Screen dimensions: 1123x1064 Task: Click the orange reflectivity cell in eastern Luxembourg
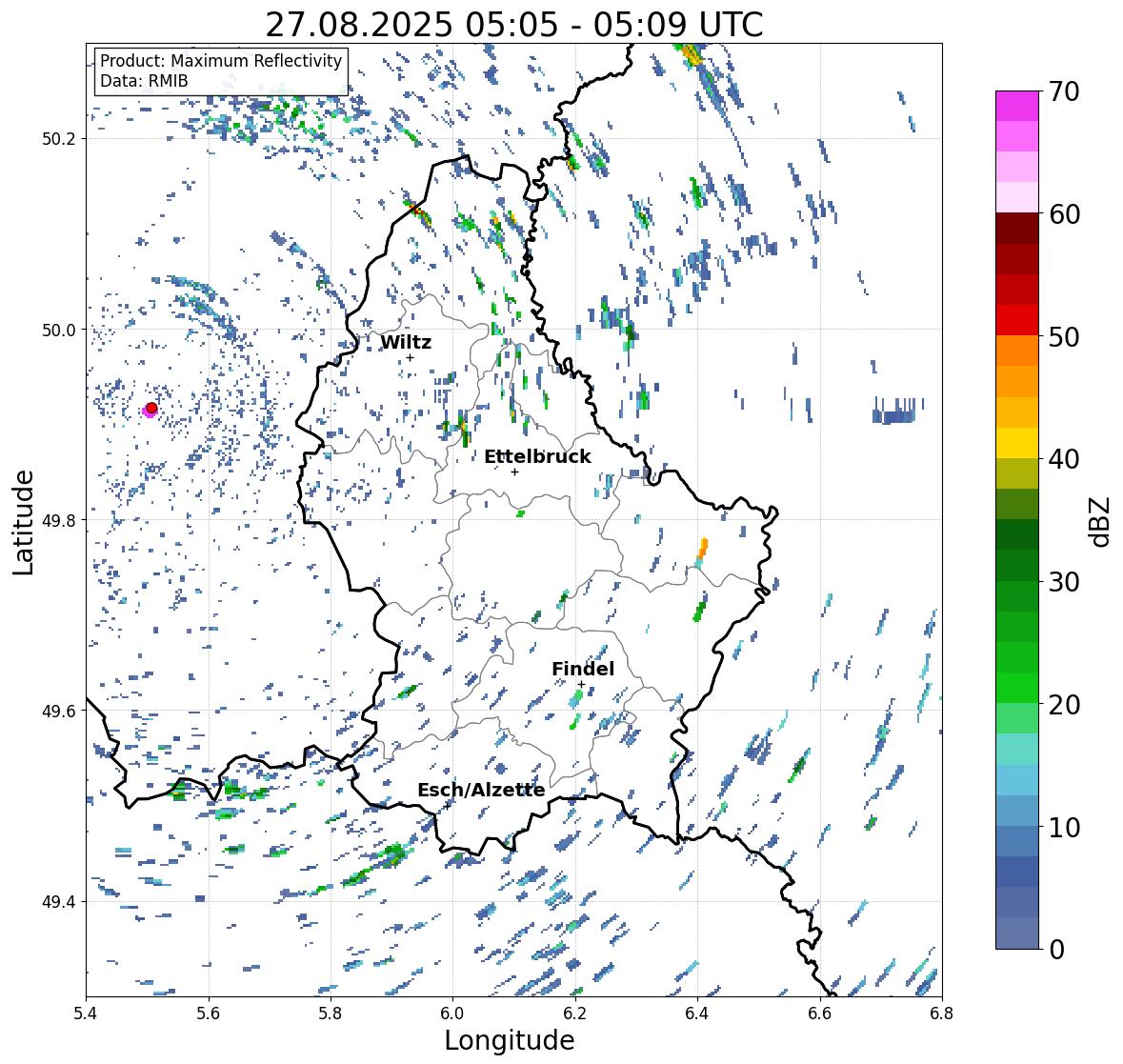coord(703,549)
